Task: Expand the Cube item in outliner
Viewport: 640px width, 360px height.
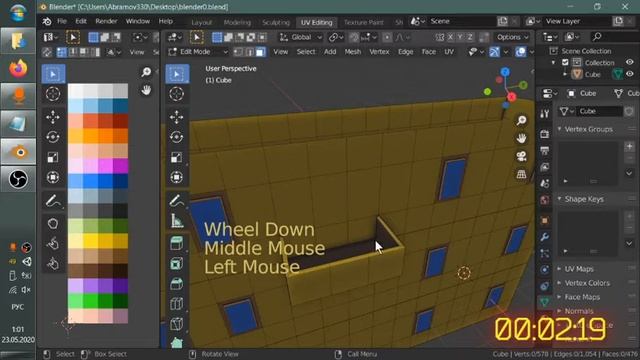Action: (565, 74)
